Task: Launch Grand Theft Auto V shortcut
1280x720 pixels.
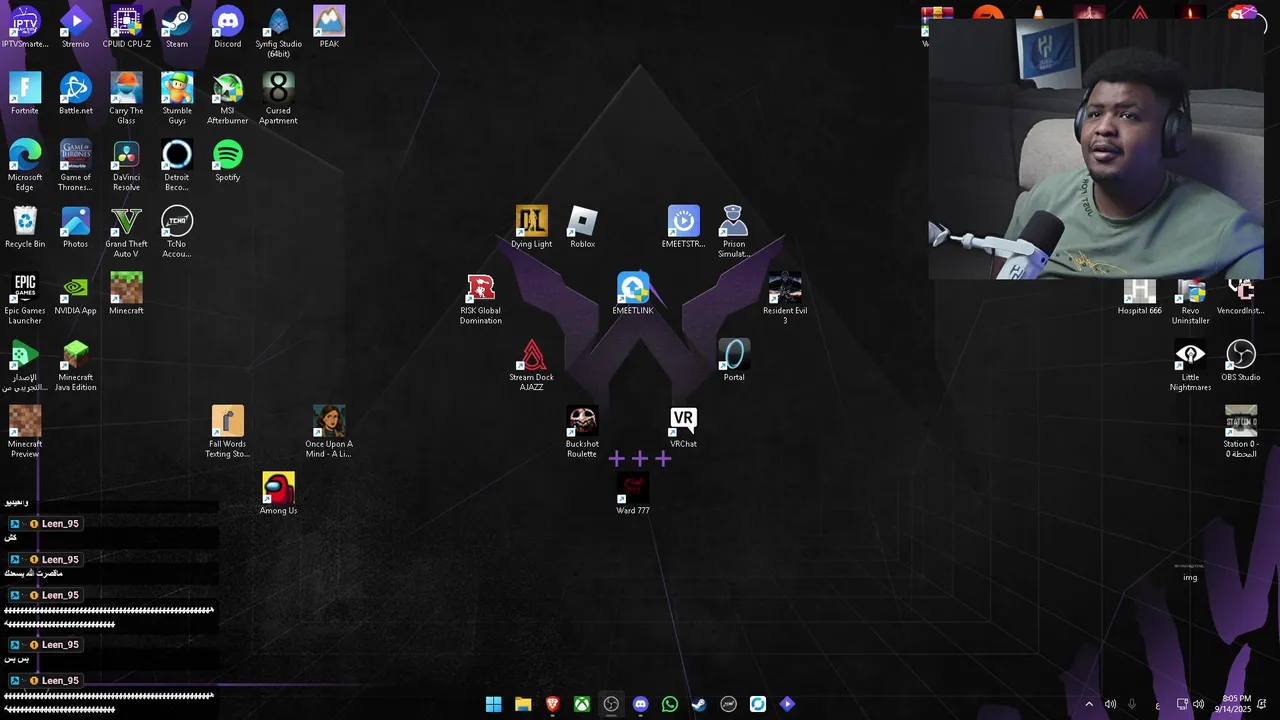Action: [x=126, y=232]
